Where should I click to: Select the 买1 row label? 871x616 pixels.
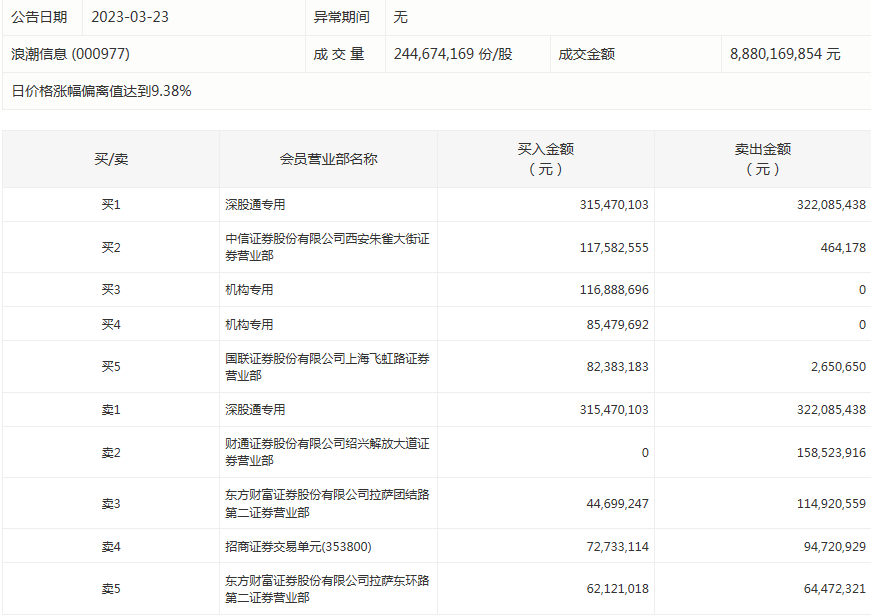click(x=103, y=204)
